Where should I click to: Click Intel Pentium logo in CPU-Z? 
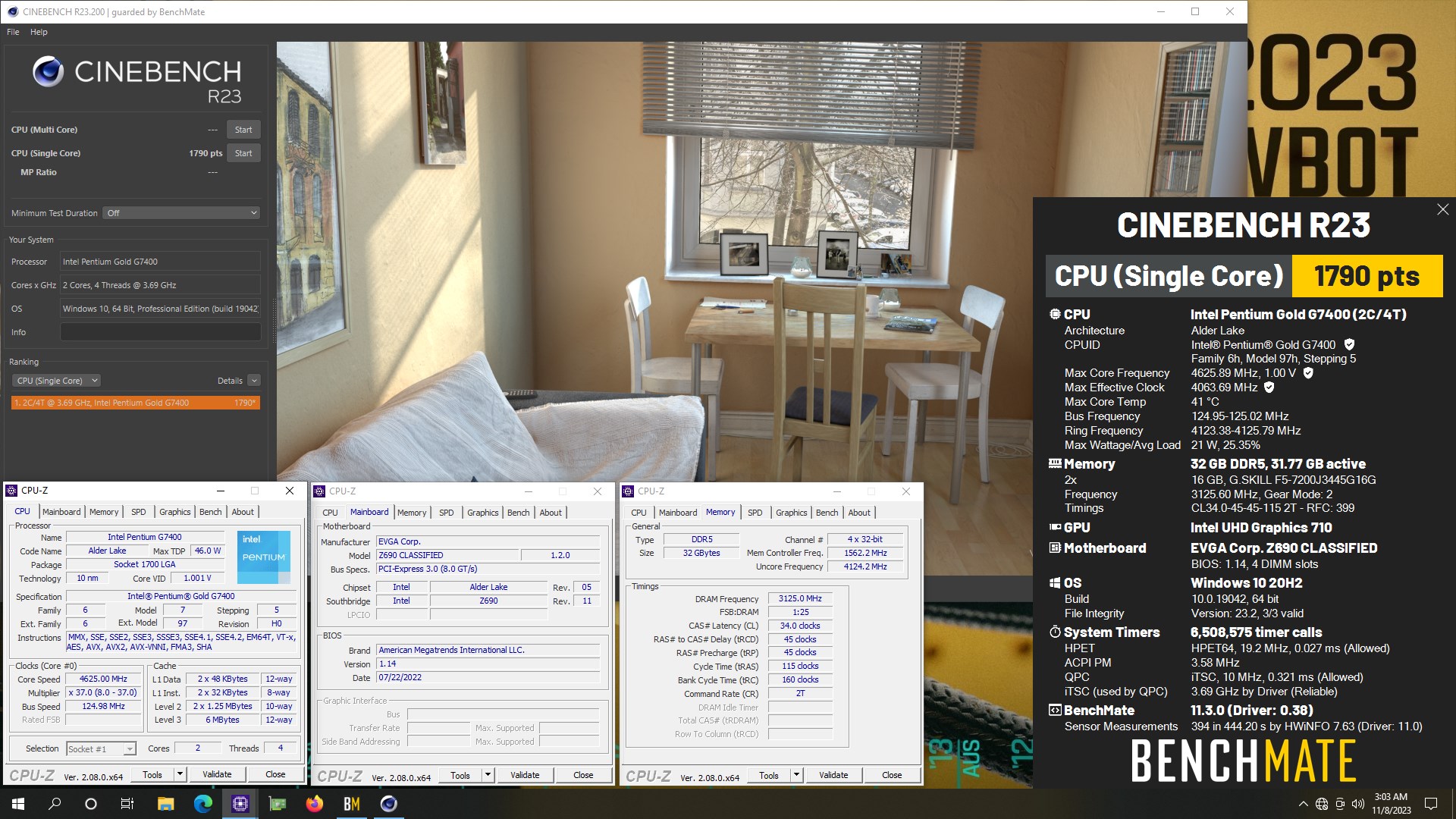point(263,557)
